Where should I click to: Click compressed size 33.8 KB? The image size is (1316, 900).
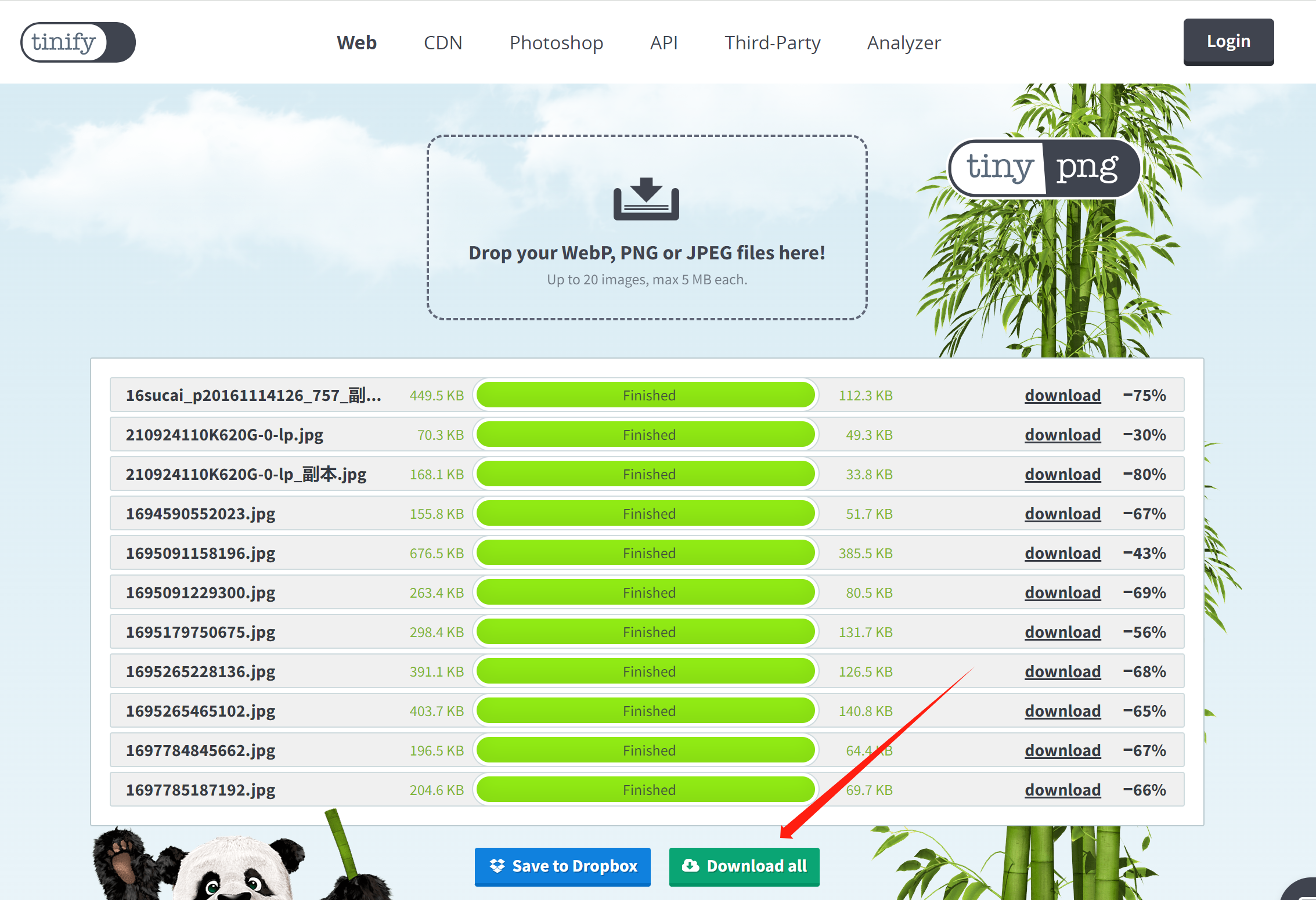[x=869, y=474]
